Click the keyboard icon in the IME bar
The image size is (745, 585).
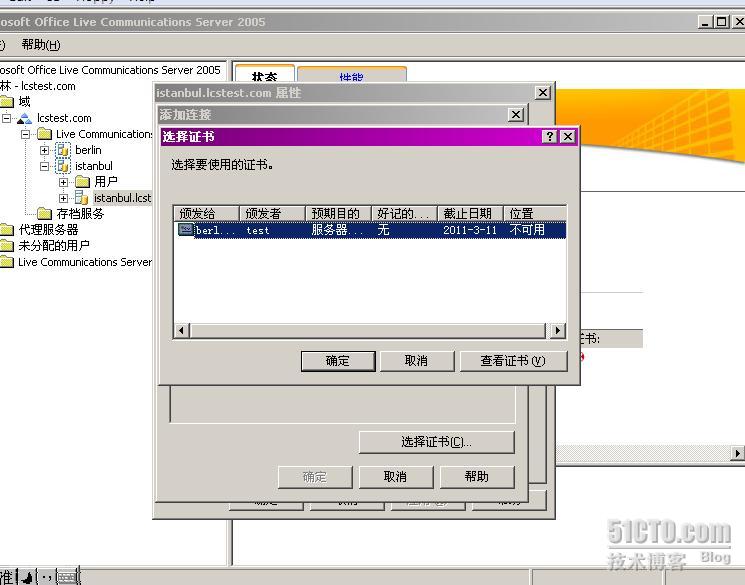pos(67,577)
